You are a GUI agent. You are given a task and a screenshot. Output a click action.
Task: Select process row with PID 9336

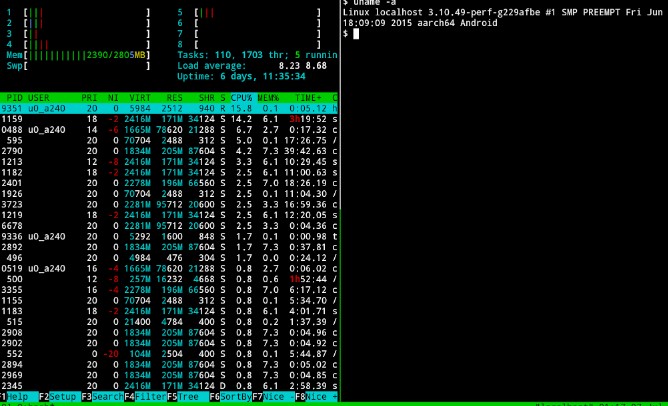click(x=168, y=236)
